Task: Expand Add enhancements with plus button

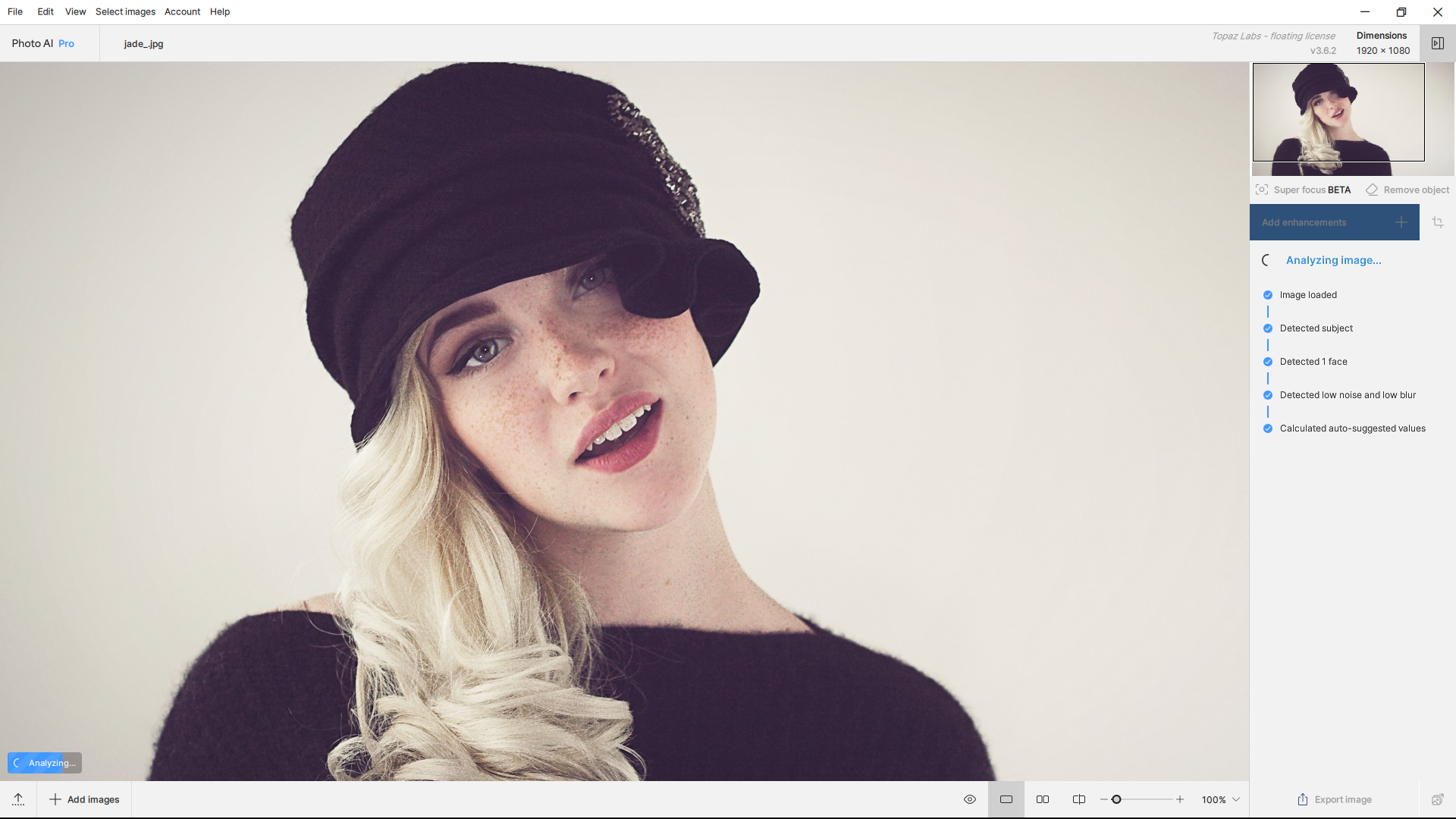Action: (x=1401, y=222)
